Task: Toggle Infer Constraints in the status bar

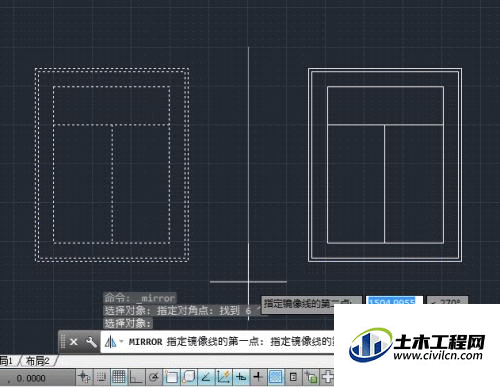Action: (x=84, y=377)
